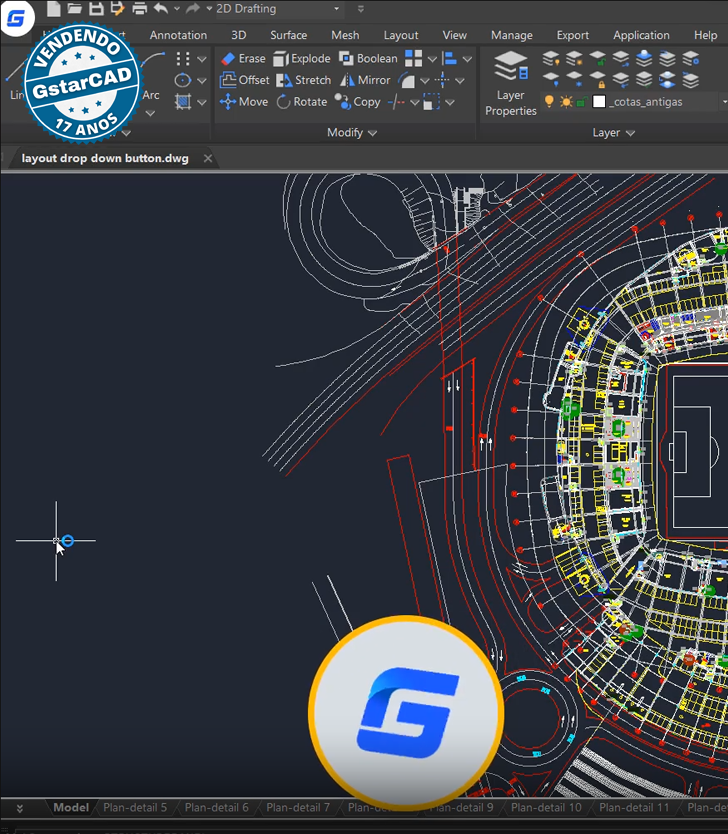
Task: Click the Save As icon with pencil
Action: (117, 9)
